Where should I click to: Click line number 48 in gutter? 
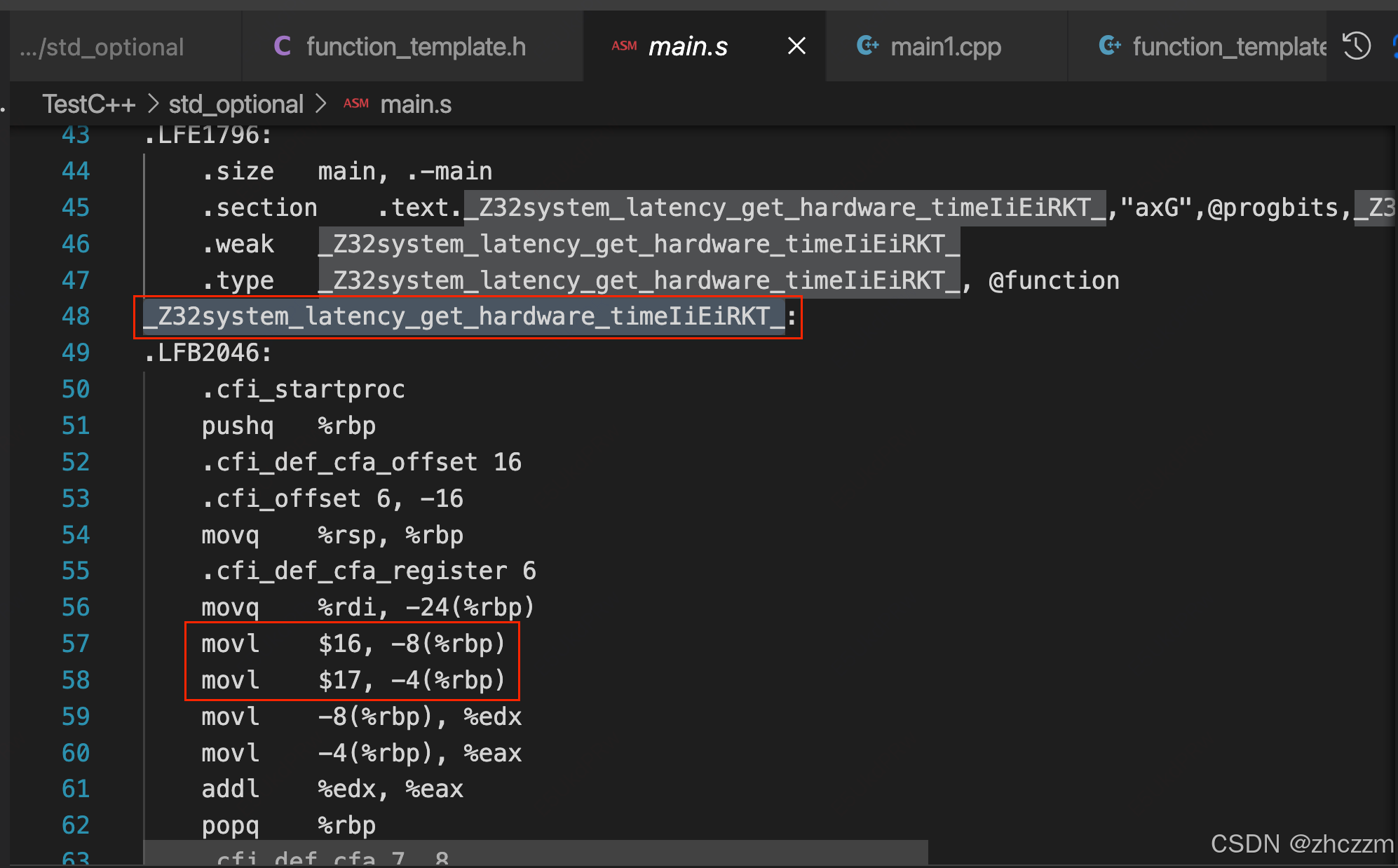tap(76, 316)
